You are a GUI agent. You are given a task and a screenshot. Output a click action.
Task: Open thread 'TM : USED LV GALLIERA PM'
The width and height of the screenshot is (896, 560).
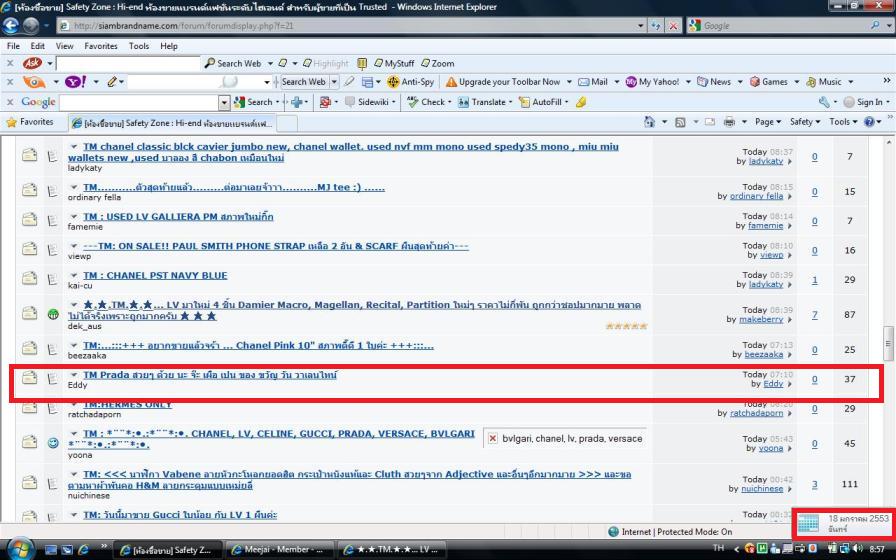[x=178, y=217]
